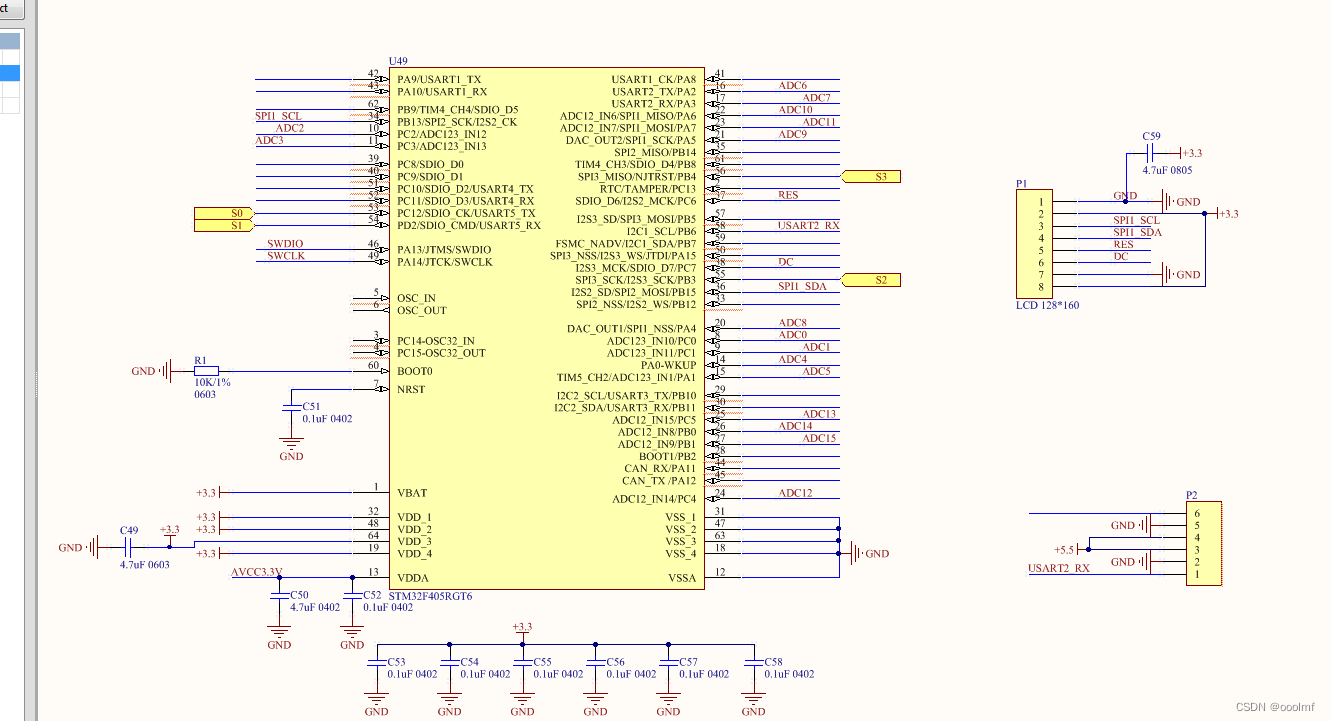Select capacitor C49 symbol
This screenshot has height=721, width=1330.
point(128,547)
